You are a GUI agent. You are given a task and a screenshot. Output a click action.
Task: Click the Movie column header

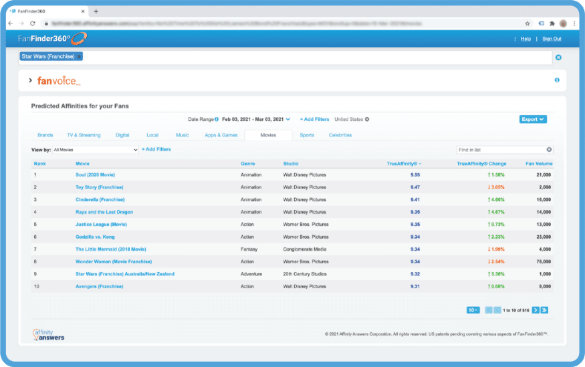click(x=82, y=164)
